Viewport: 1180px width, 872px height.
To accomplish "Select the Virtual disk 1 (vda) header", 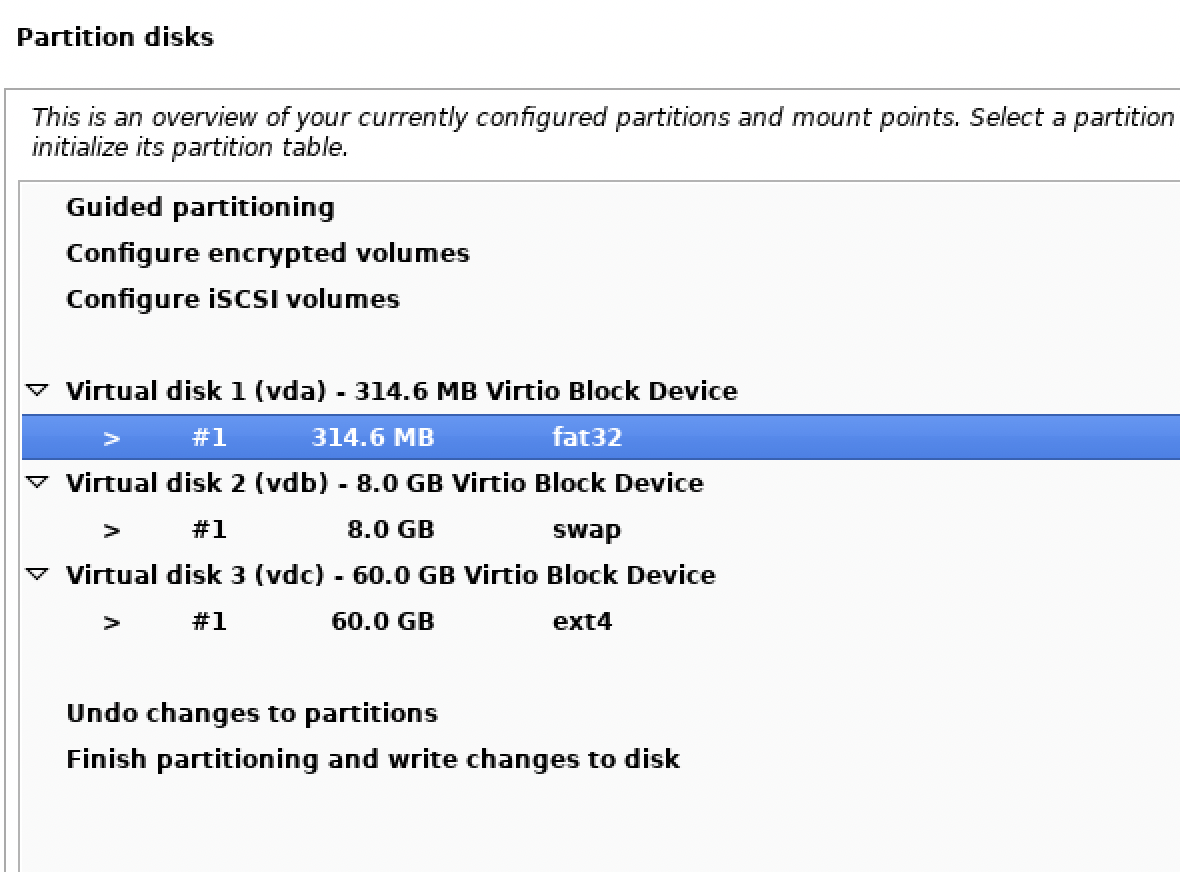I will (x=401, y=391).
